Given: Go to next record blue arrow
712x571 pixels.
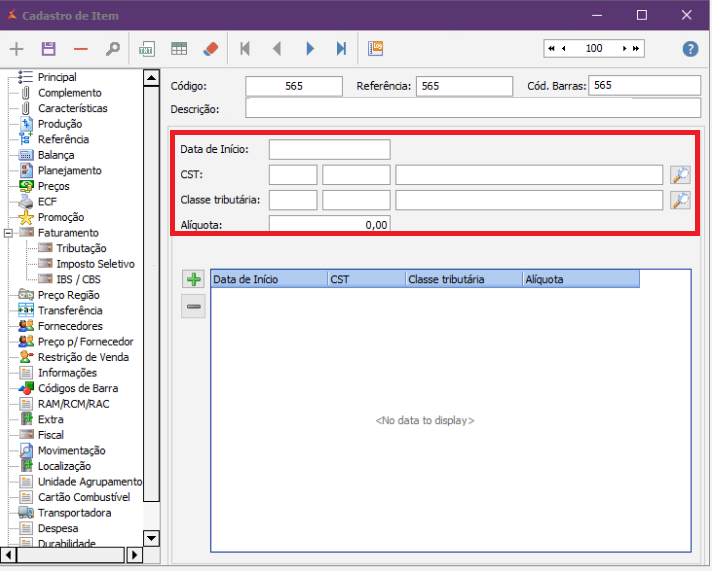Looking at the screenshot, I should coord(310,49).
